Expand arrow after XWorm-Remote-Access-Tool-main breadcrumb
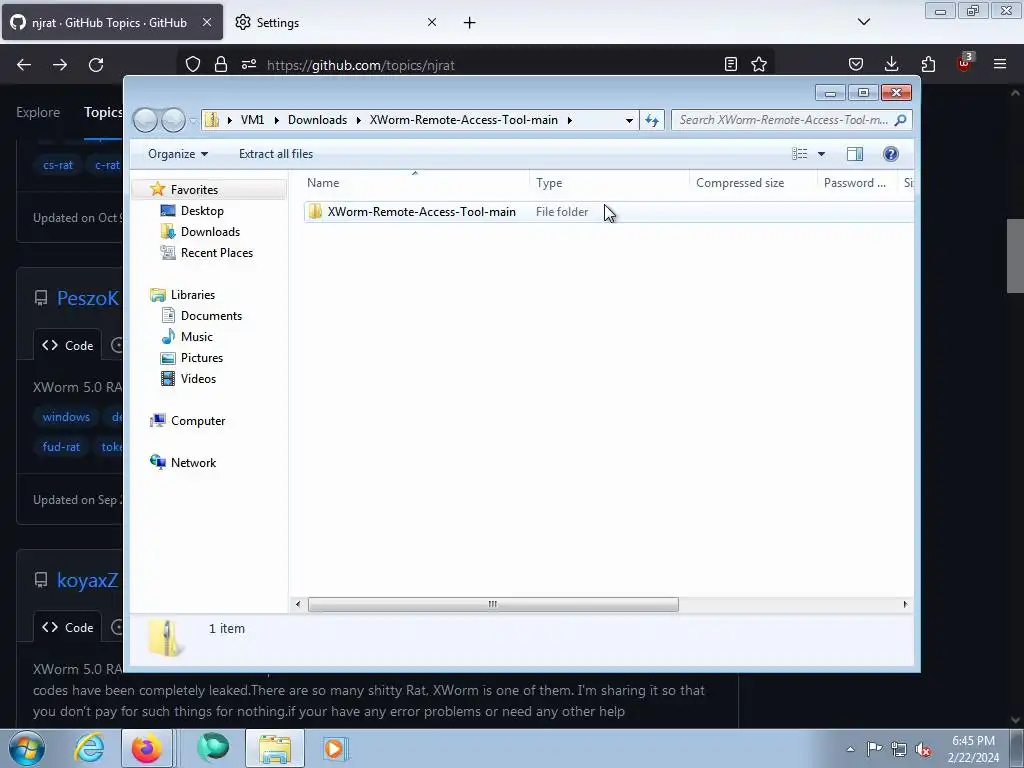 click(x=569, y=120)
